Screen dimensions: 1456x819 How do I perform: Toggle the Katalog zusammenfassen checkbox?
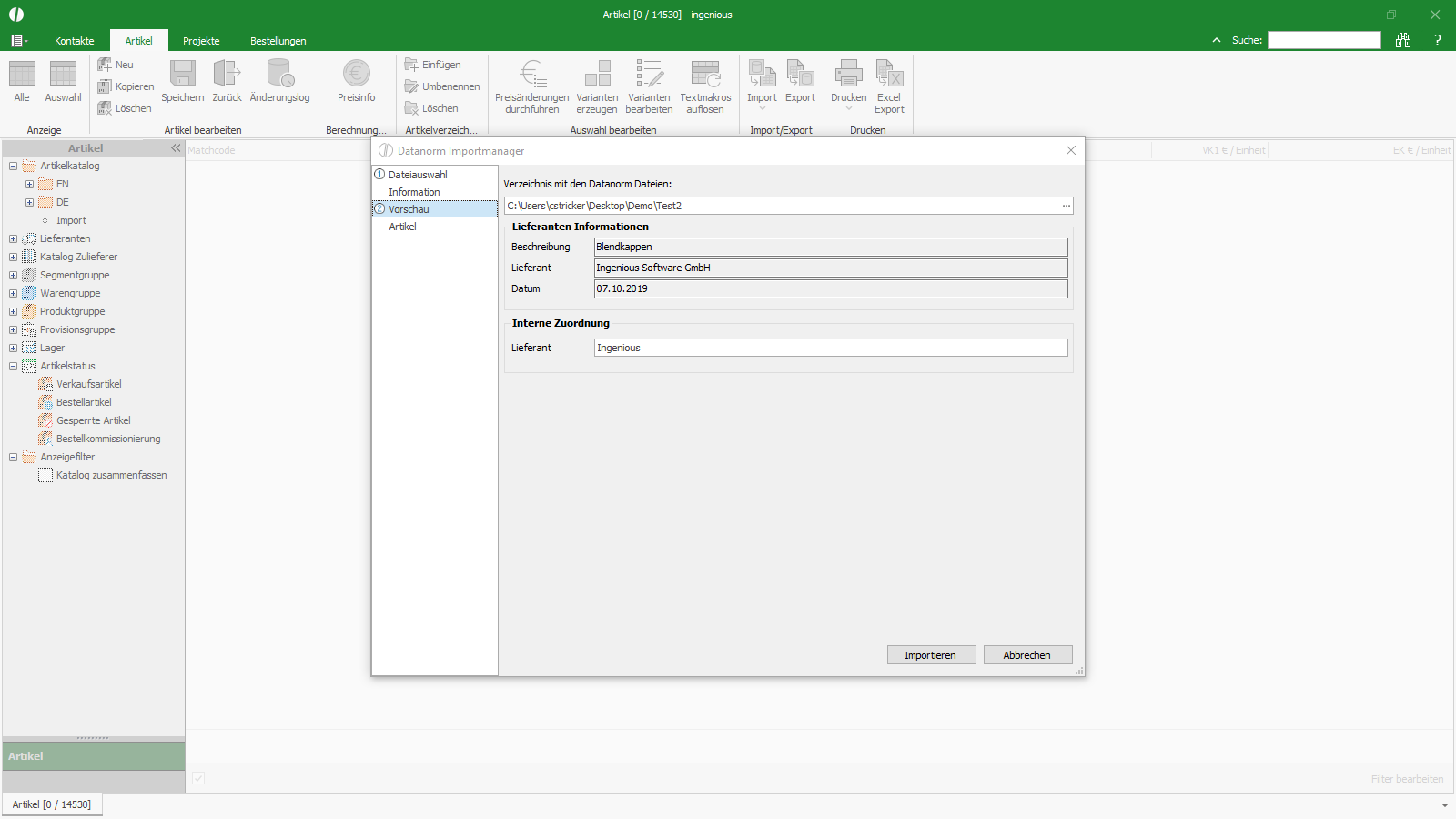pyautogui.click(x=45, y=475)
